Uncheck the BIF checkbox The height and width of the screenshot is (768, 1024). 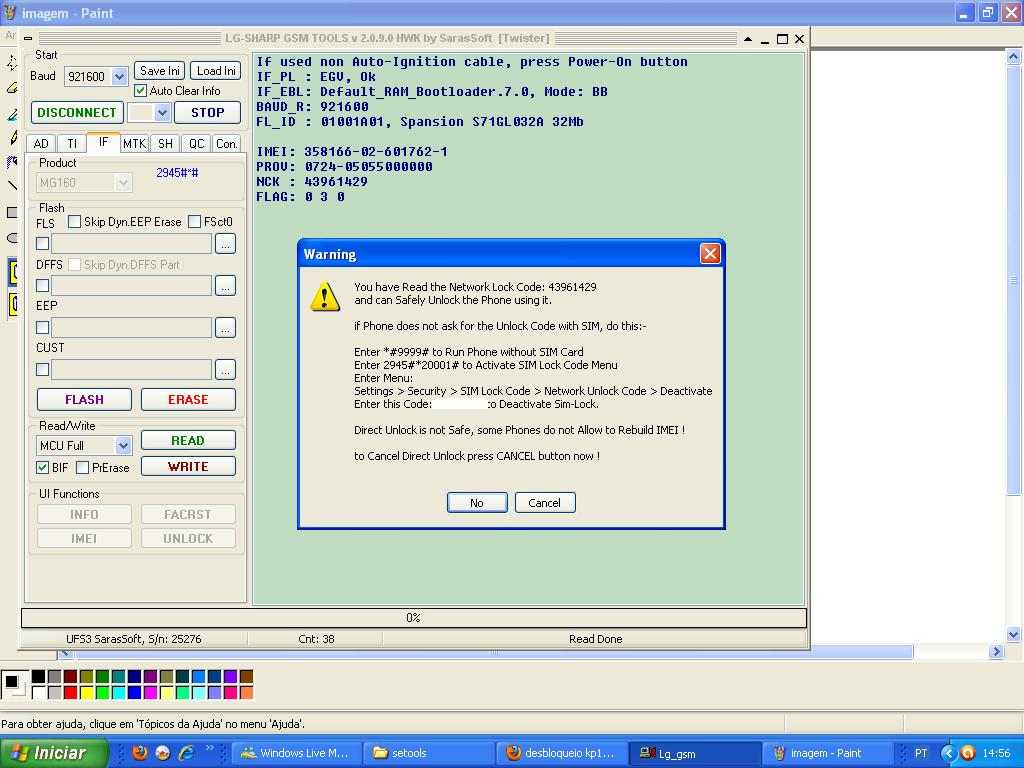pos(42,468)
